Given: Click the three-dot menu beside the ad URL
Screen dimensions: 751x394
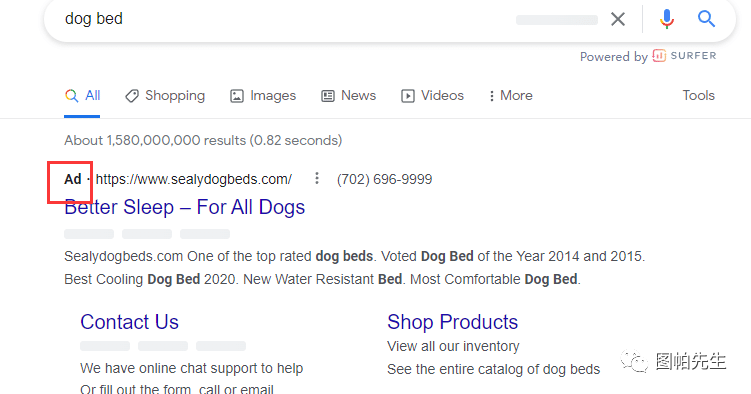Looking at the screenshot, I should click(317, 179).
